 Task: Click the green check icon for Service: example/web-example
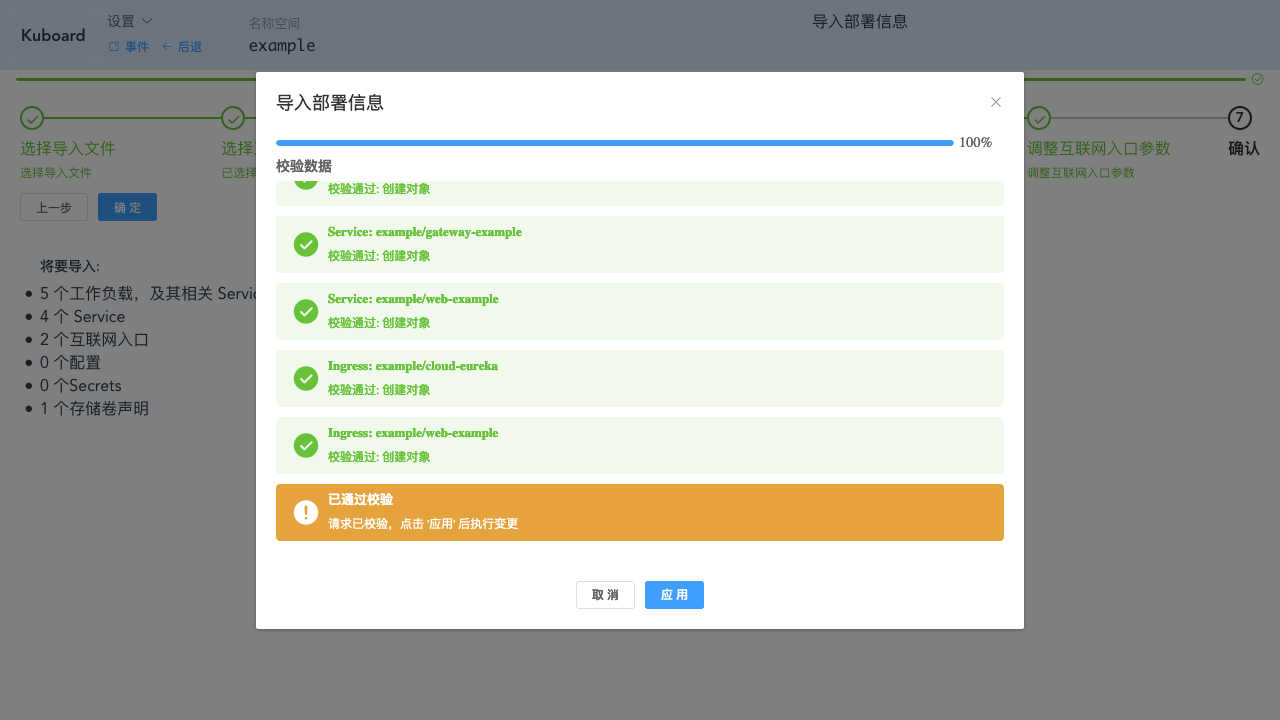point(306,311)
